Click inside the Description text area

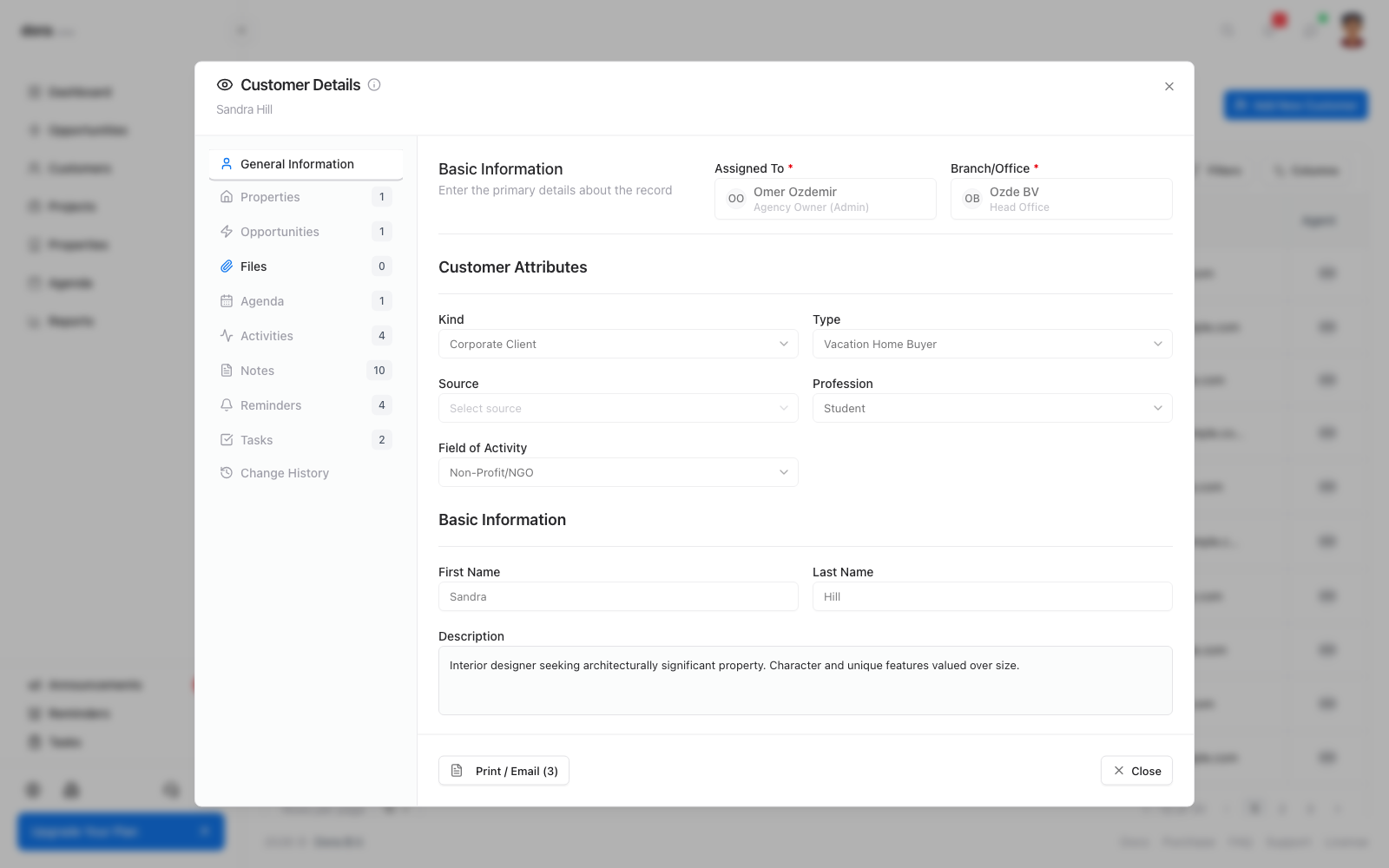pos(806,681)
